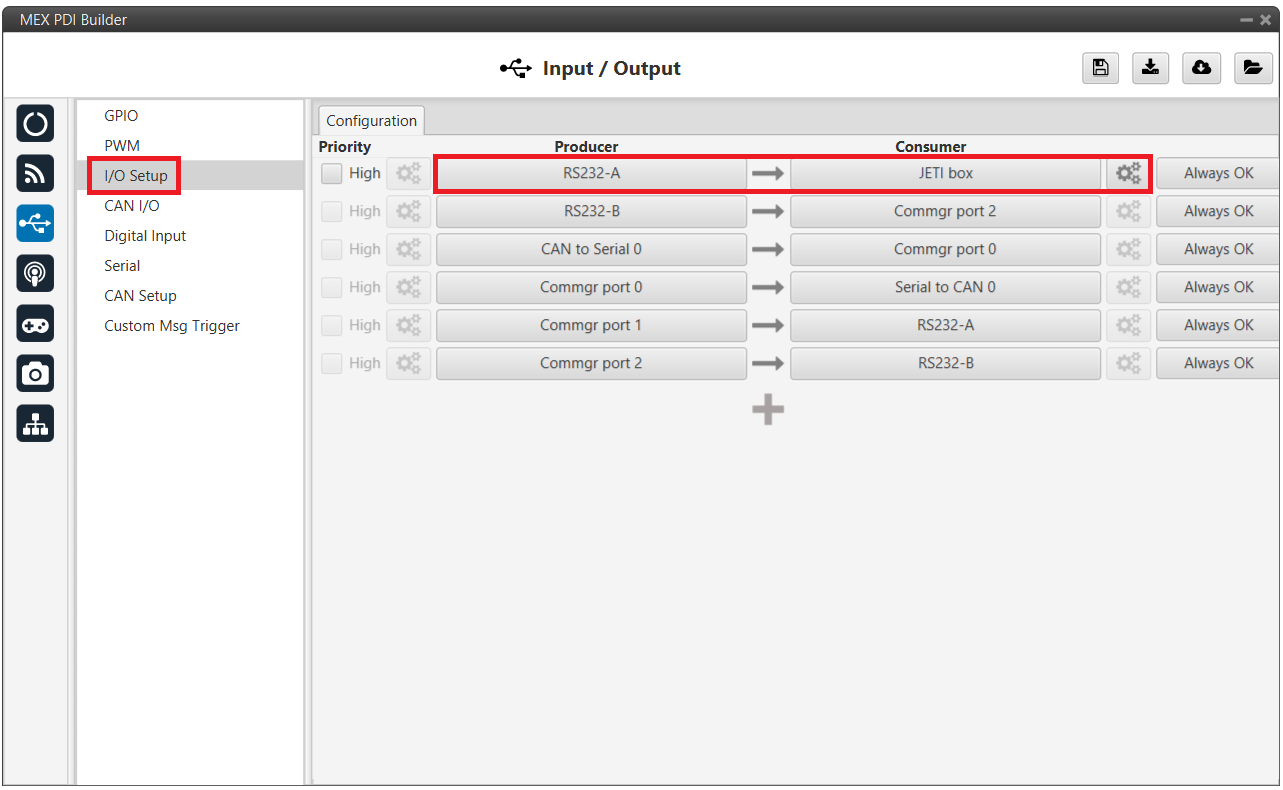This screenshot has height=790, width=1283.
Task: Select the USB Input/Output sidebar icon
Action: point(35,224)
